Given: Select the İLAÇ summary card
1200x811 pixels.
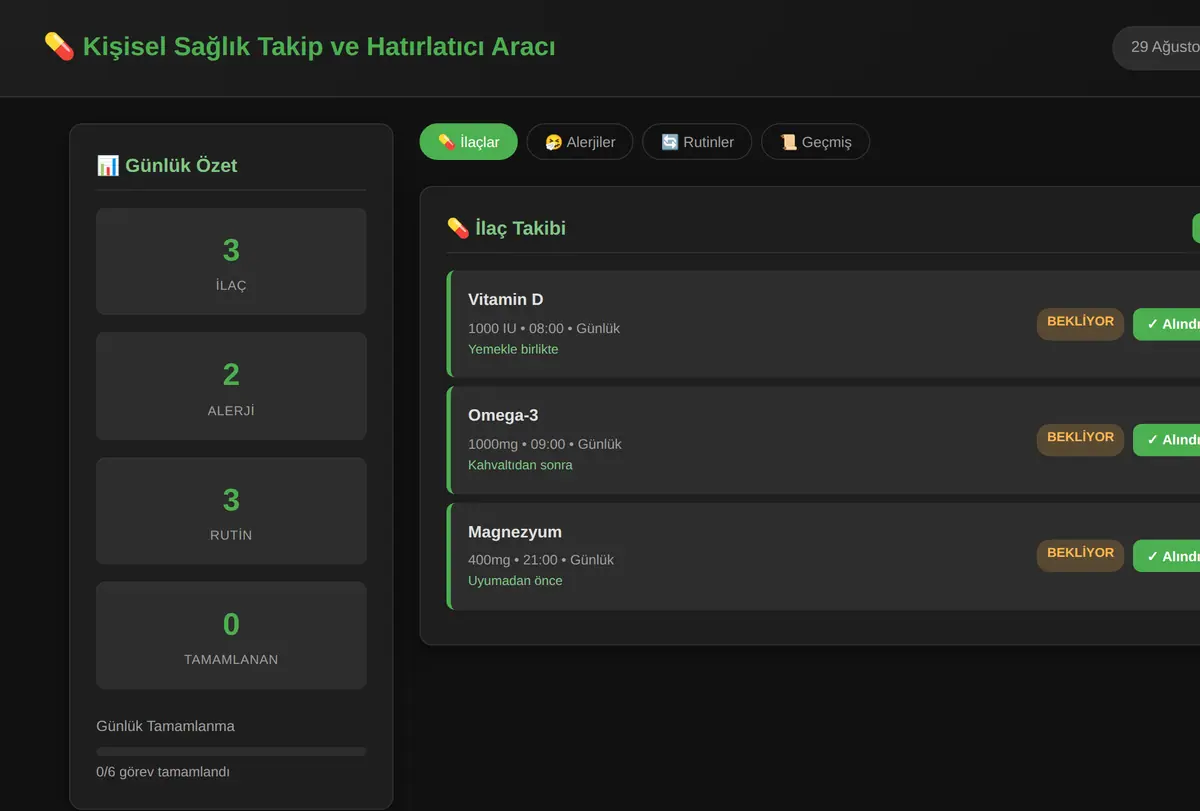Looking at the screenshot, I should pos(231,262).
